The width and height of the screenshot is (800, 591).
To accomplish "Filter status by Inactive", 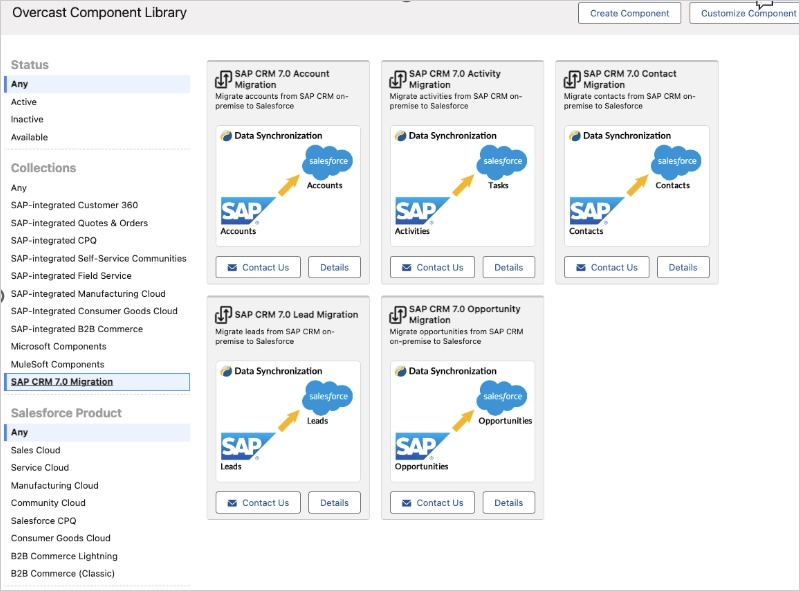I will [27, 119].
